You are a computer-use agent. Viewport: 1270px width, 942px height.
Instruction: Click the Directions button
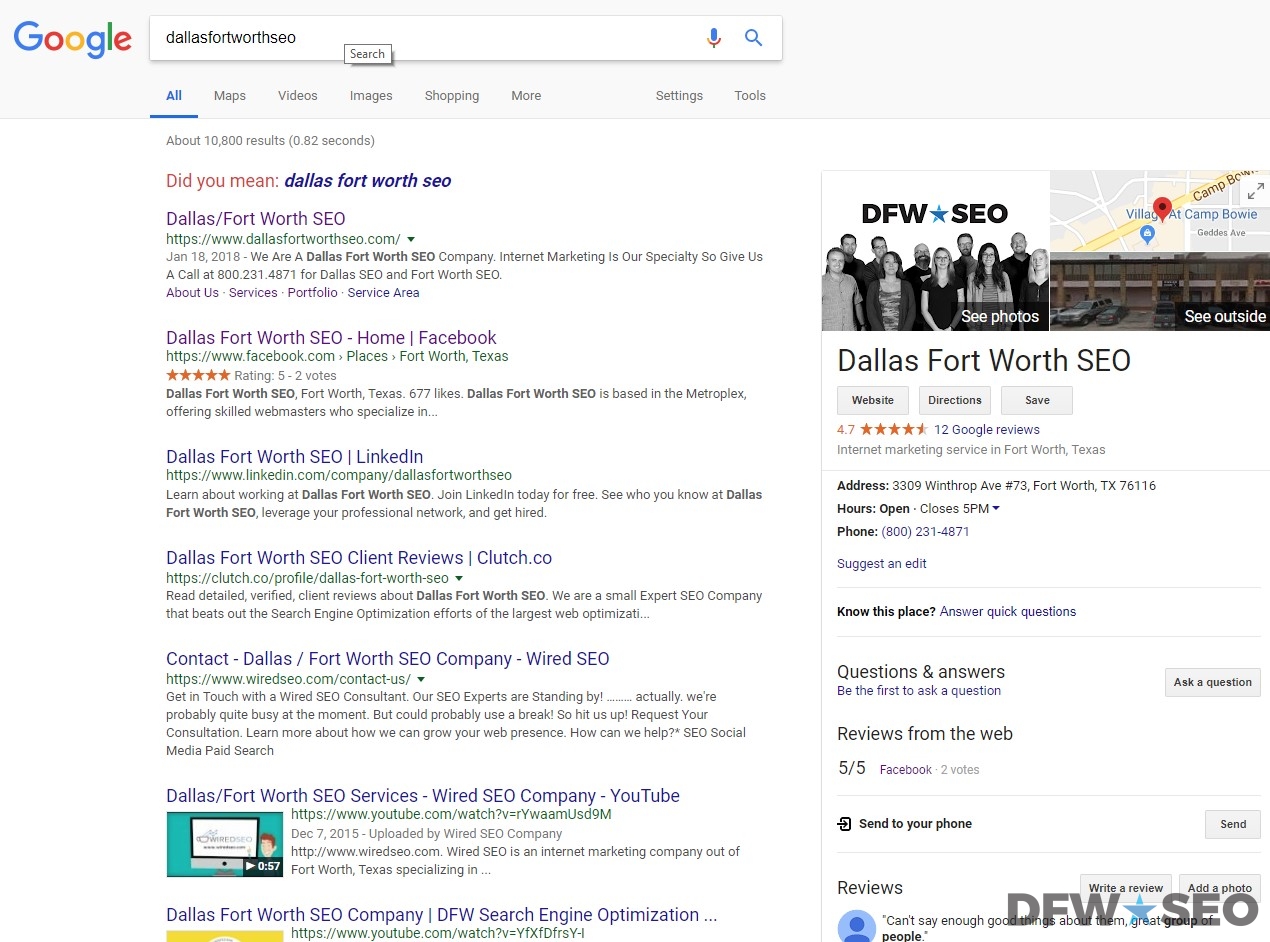(955, 400)
